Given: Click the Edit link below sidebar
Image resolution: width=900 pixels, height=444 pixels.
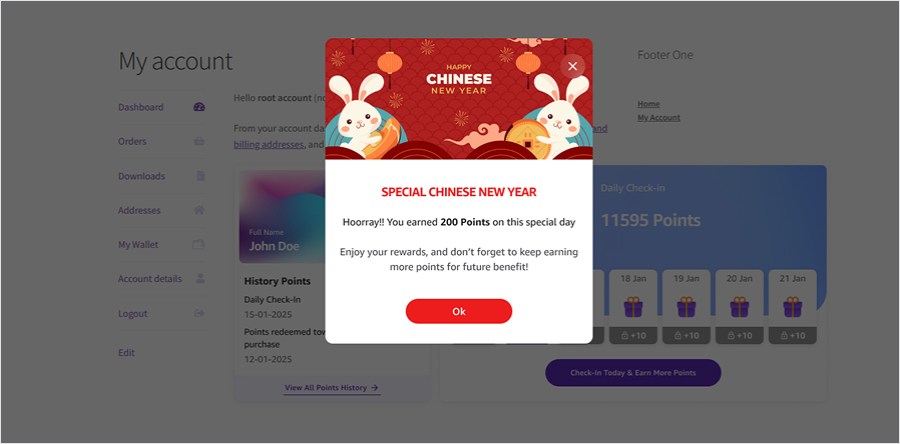Looking at the screenshot, I should click(126, 353).
